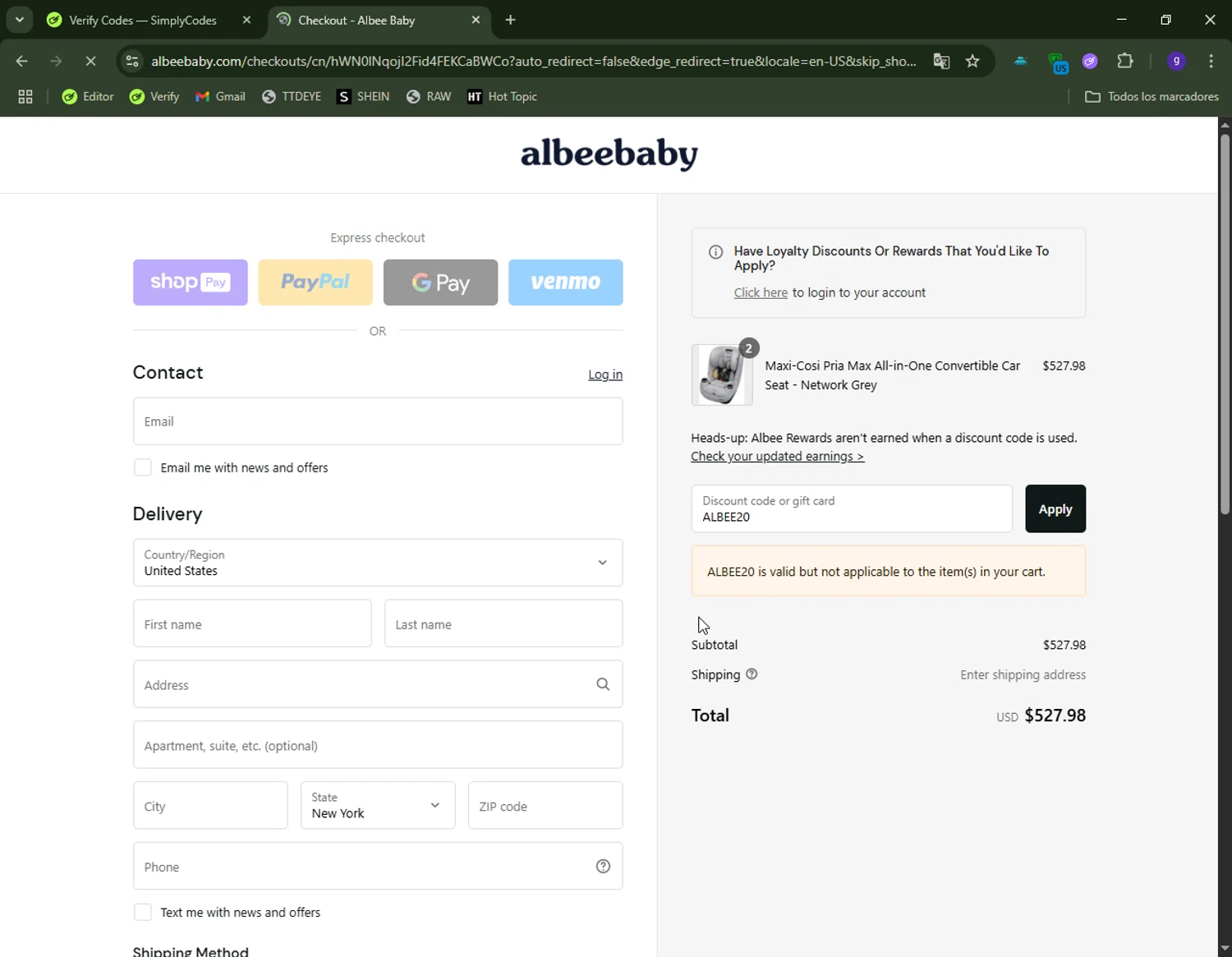Viewport: 1232px width, 957px height.
Task: Click the purple SimplyCodes extension icon
Action: point(1090,61)
